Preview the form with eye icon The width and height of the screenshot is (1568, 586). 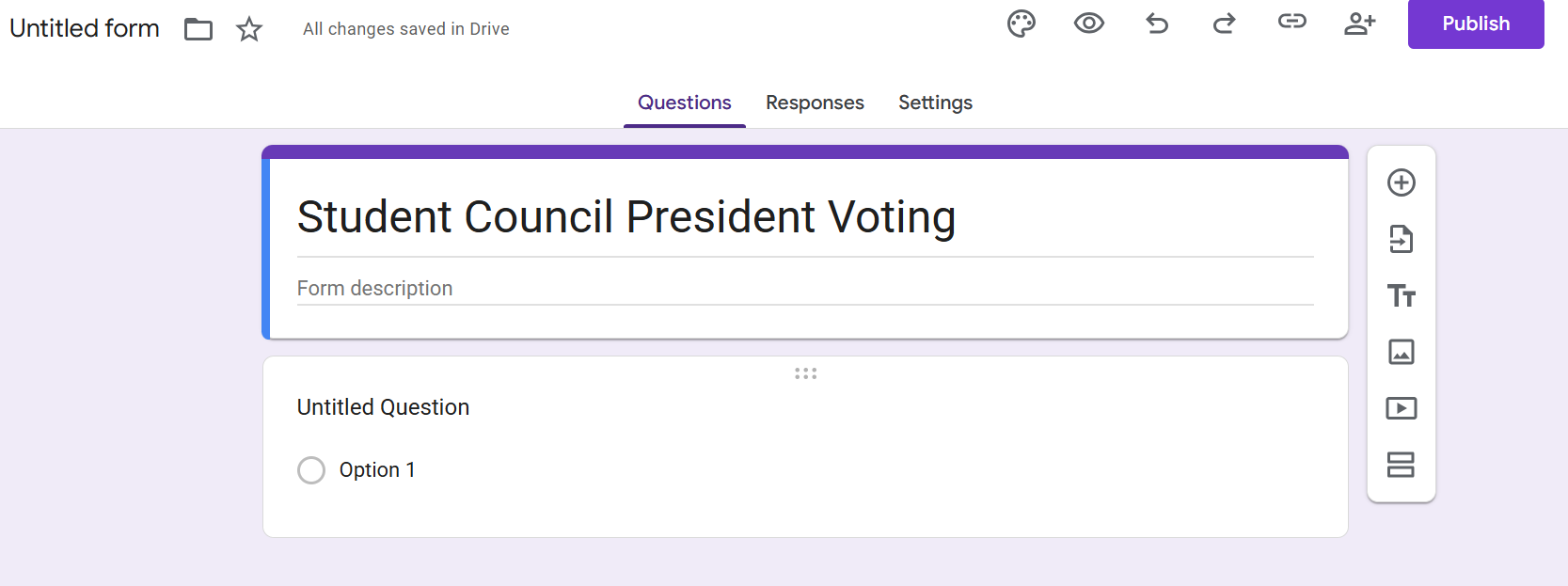pyautogui.click(x=1088, y=24)
